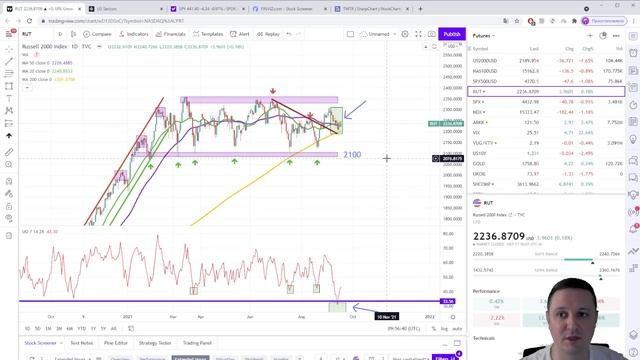Open the Financials menu
This screenshot has height=360, width=640.
171,34
